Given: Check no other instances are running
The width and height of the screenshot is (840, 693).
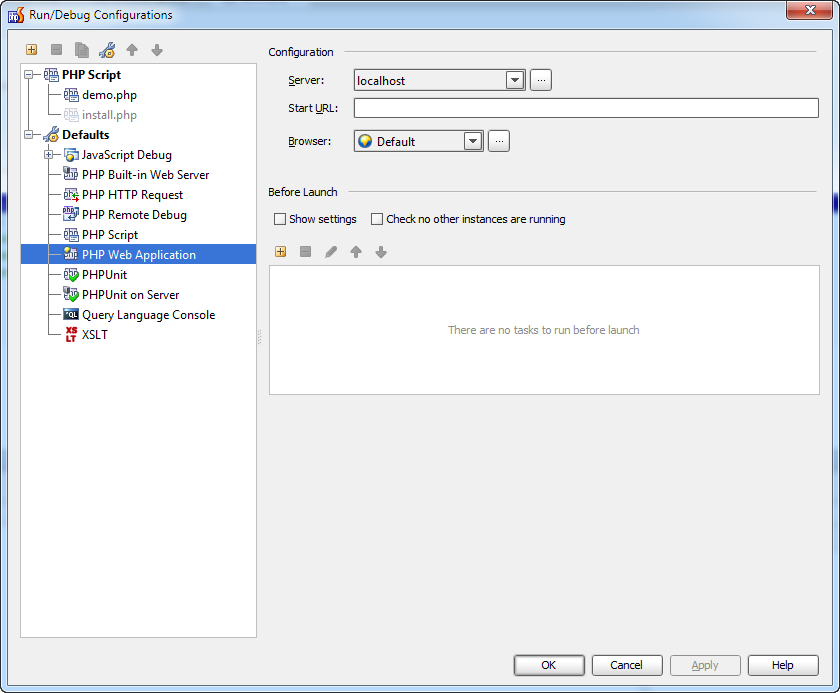Looking at the screenshot, I should [x=377, y=219].
